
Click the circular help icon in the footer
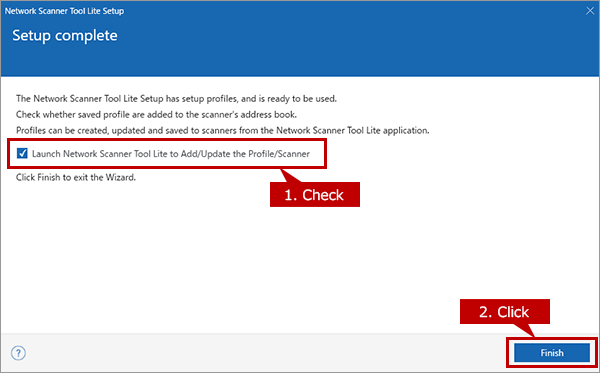click(18, 353)
